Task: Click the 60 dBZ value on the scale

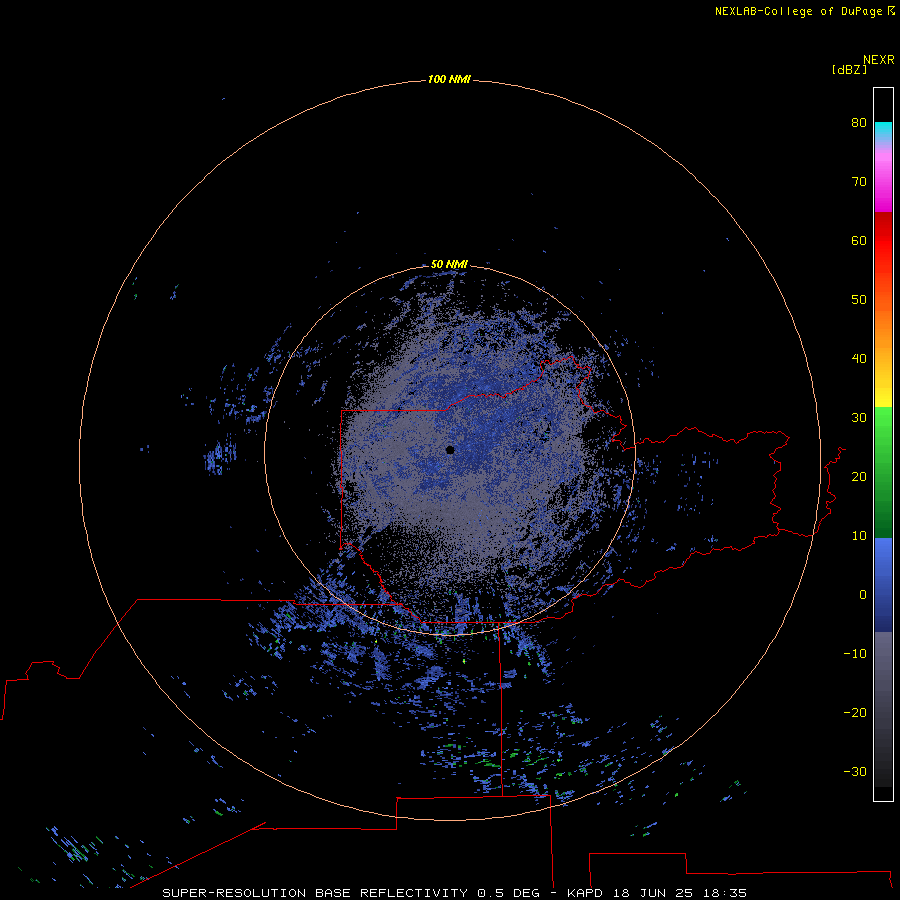Action: (x=859, y=240)
